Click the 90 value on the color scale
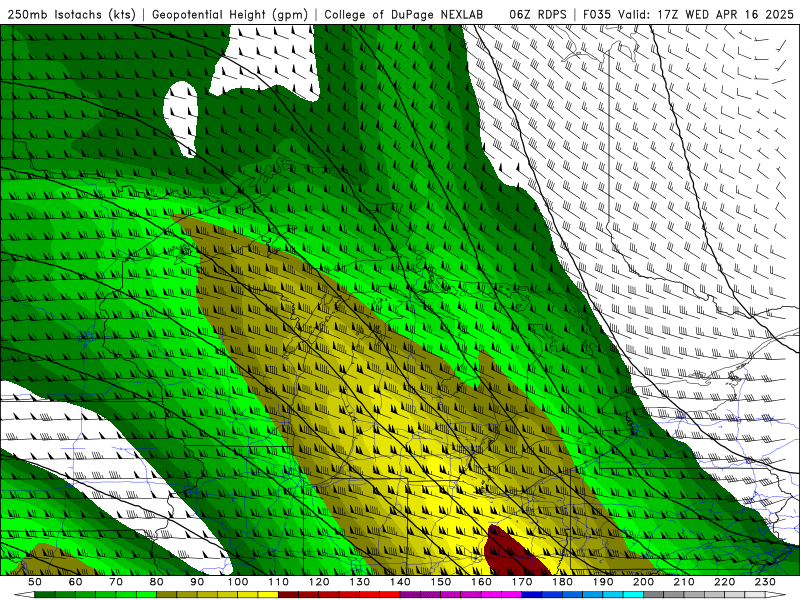Viewport: 800px width, 600px height. coord(197,582)
